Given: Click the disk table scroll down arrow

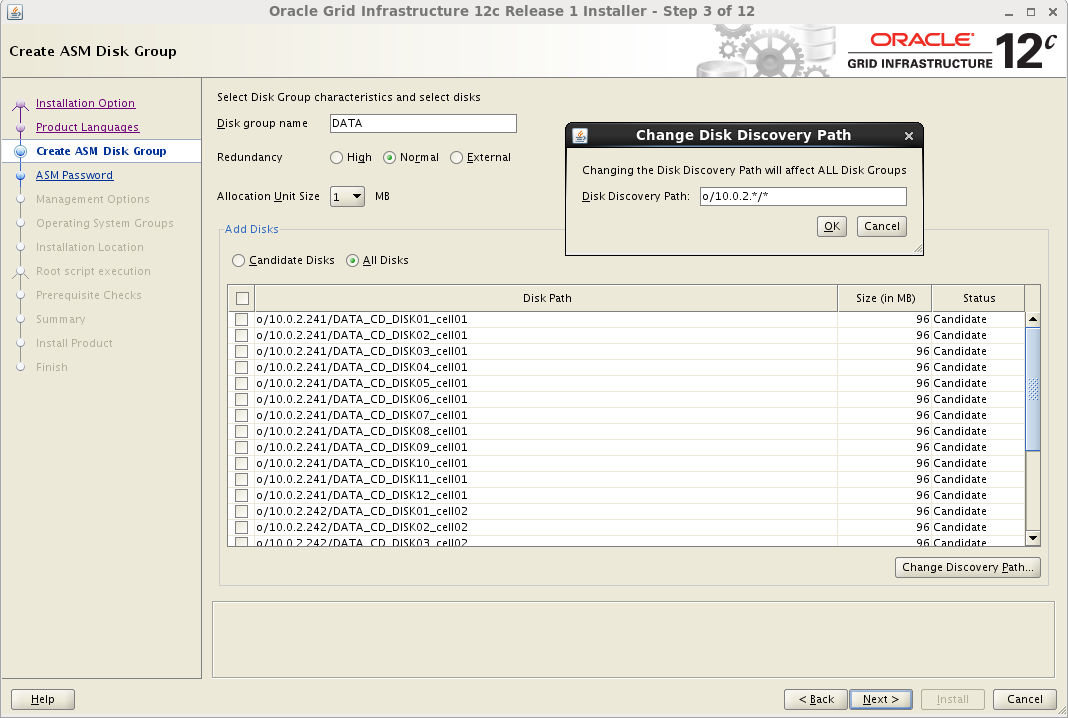Looking at the screenshot, I should 1033,538.
